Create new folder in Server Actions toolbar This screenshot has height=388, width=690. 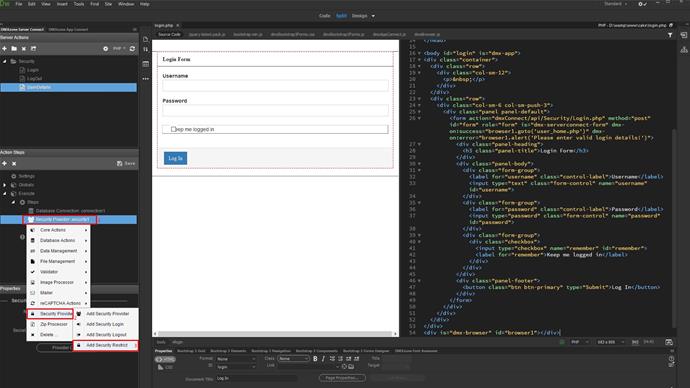[x=14, y=48]
